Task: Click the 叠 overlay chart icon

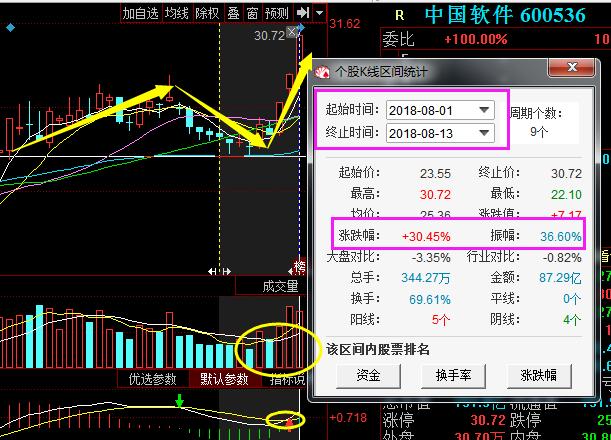Action: click(232, 13)
